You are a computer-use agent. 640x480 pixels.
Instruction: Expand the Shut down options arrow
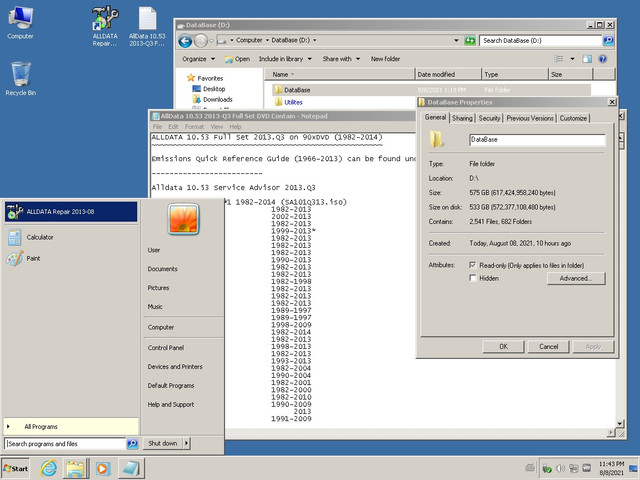coord(187,443)
